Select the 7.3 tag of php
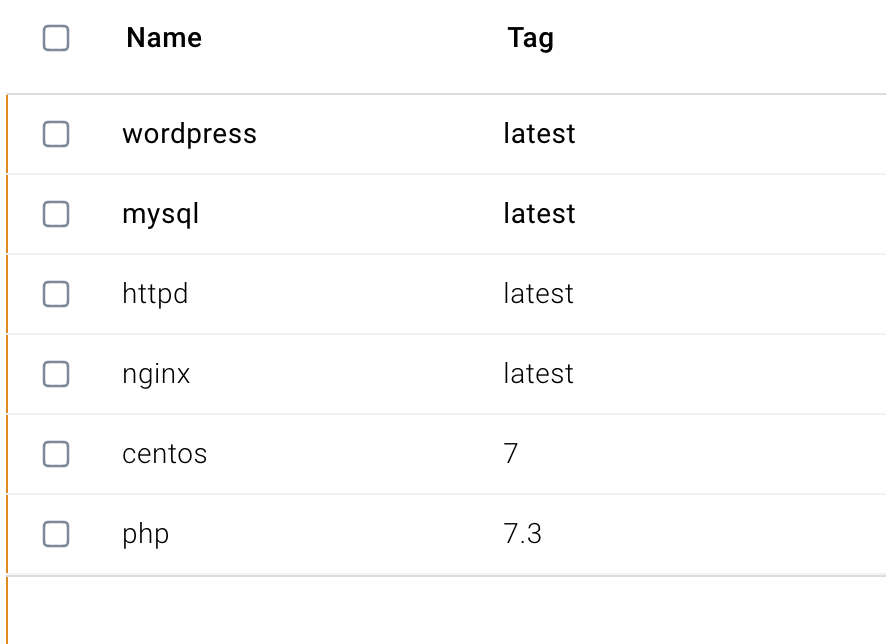The width and height of the screenshot is (886, 644). click(x=522, y=534)
